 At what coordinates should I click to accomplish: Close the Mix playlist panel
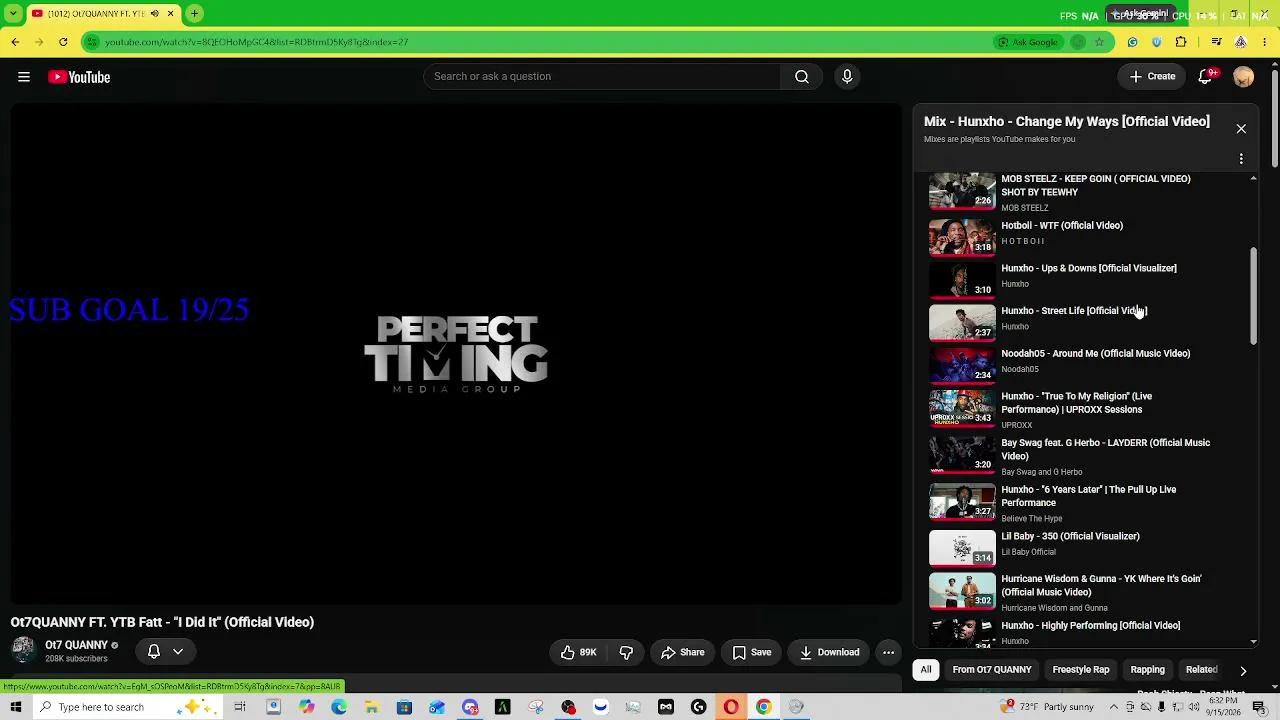(1241, 129)
